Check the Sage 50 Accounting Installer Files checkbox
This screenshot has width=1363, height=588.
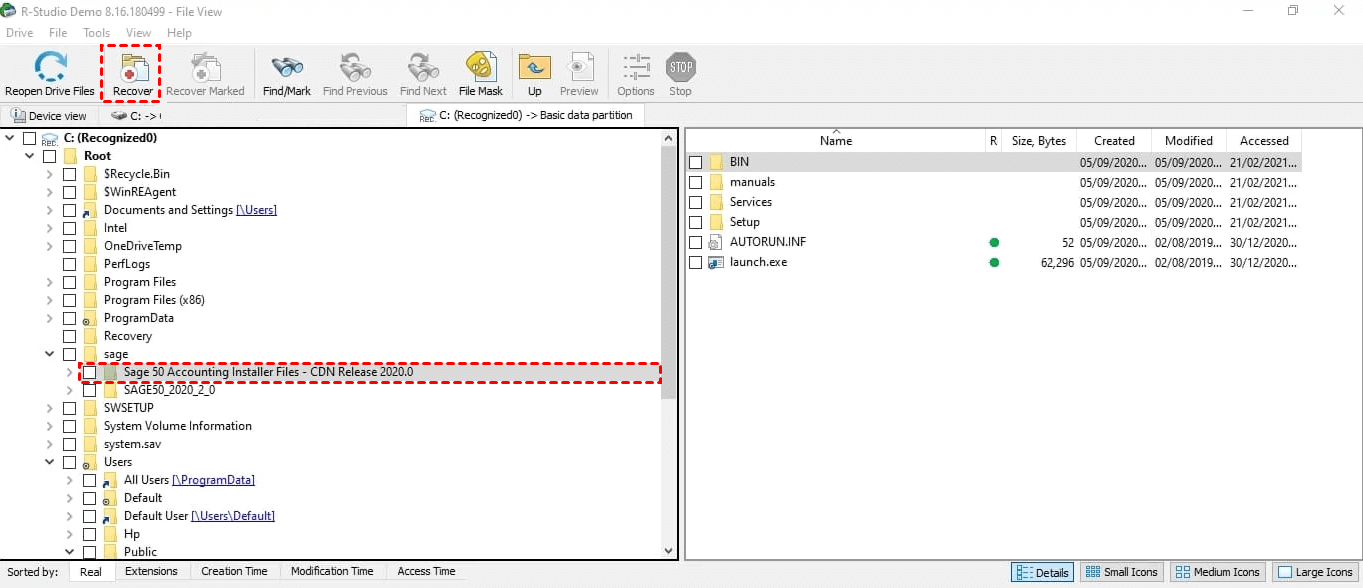pyautogui.click(x=89, y=372)
